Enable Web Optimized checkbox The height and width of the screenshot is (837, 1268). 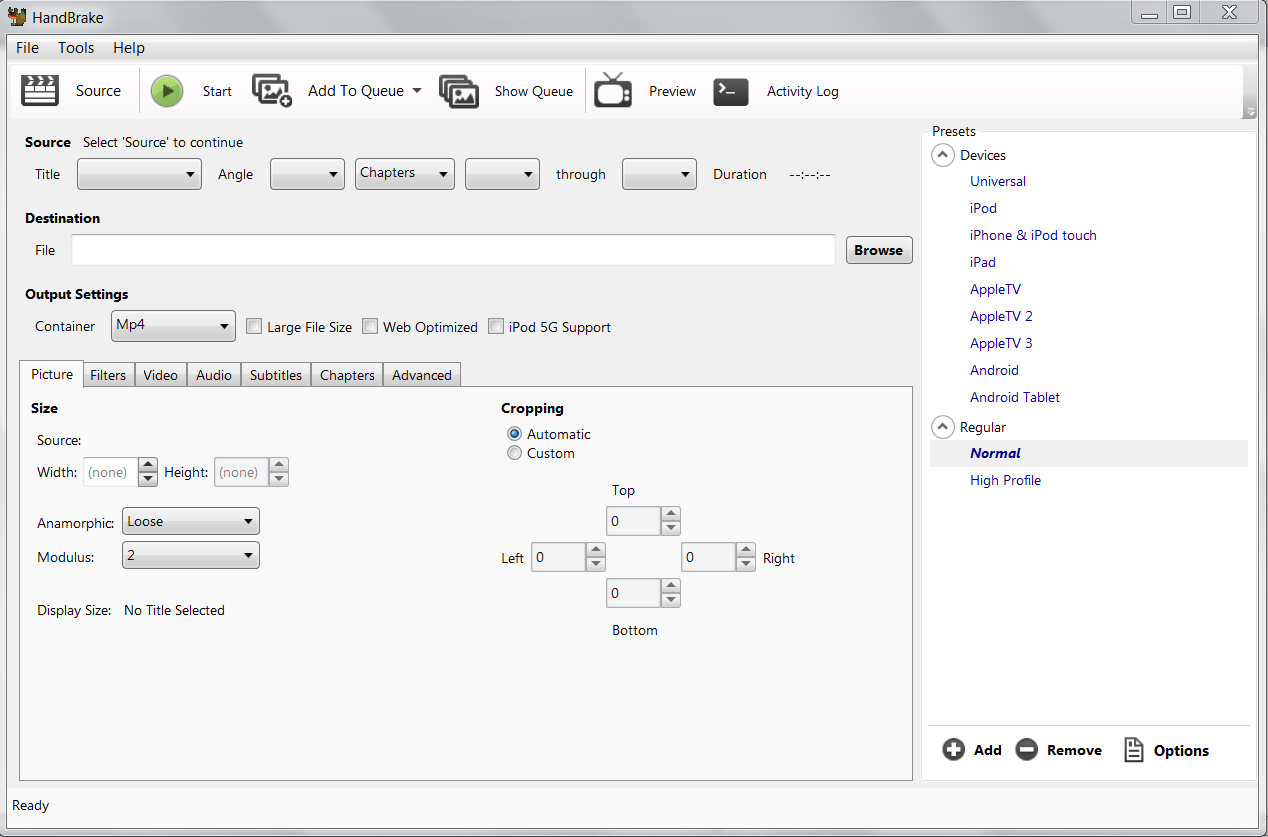point(370,326)
